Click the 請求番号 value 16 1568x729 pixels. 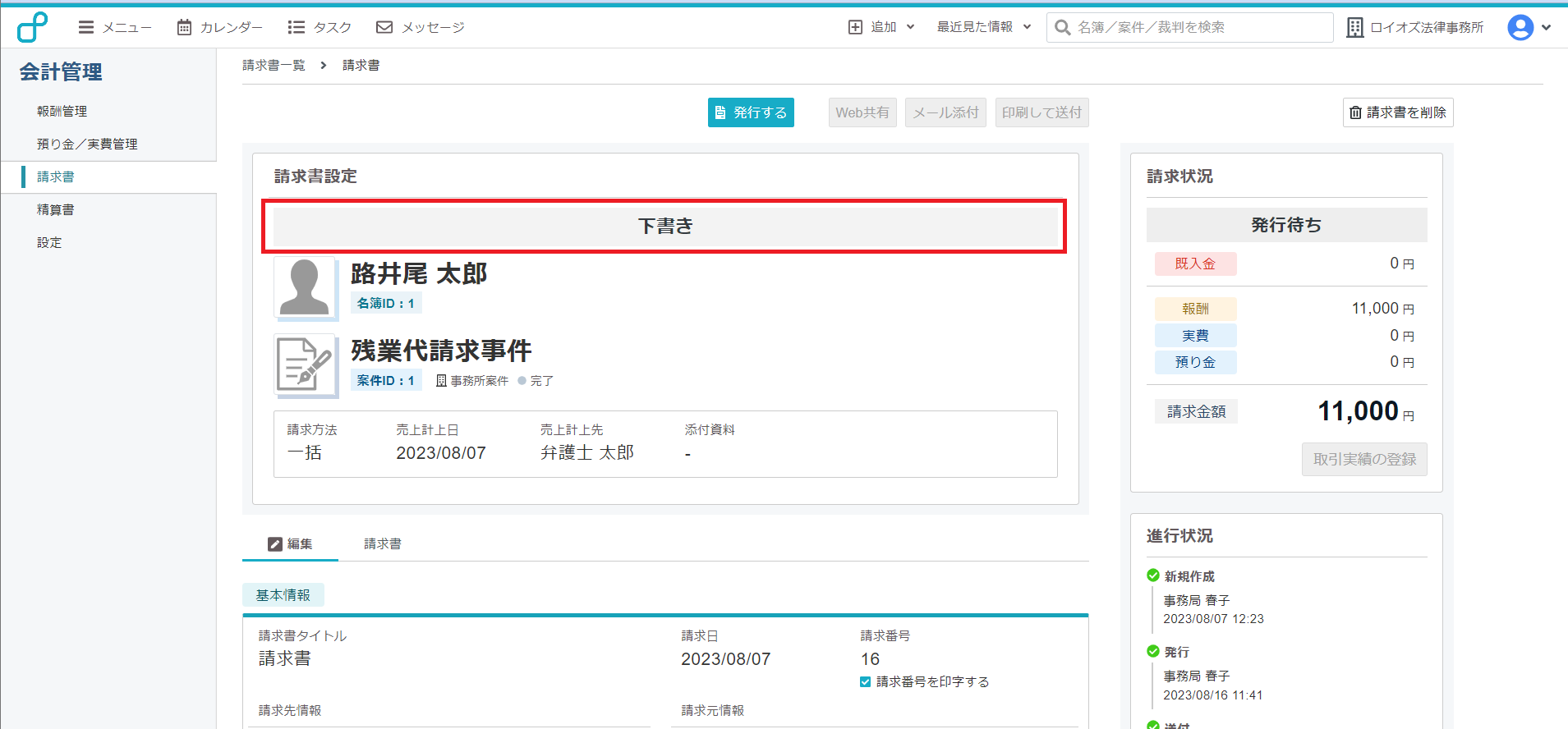tap(870, 658)
